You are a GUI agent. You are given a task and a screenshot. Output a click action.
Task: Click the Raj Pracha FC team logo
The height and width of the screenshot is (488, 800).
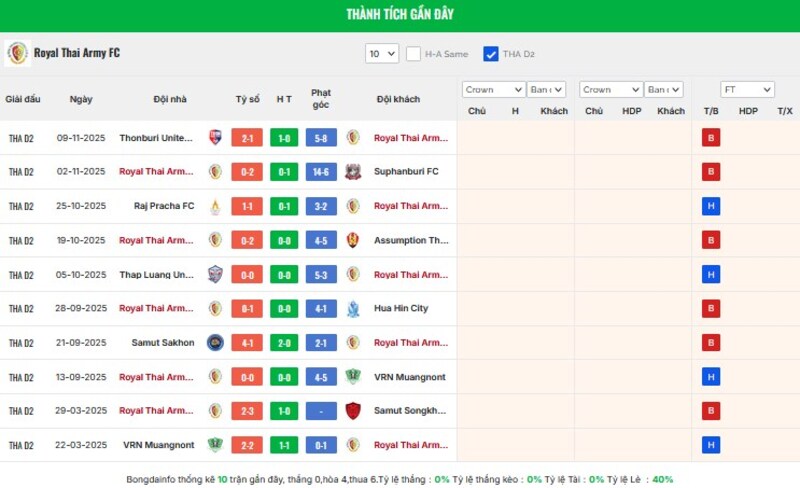pyautogui.click(x=215, y=206)
